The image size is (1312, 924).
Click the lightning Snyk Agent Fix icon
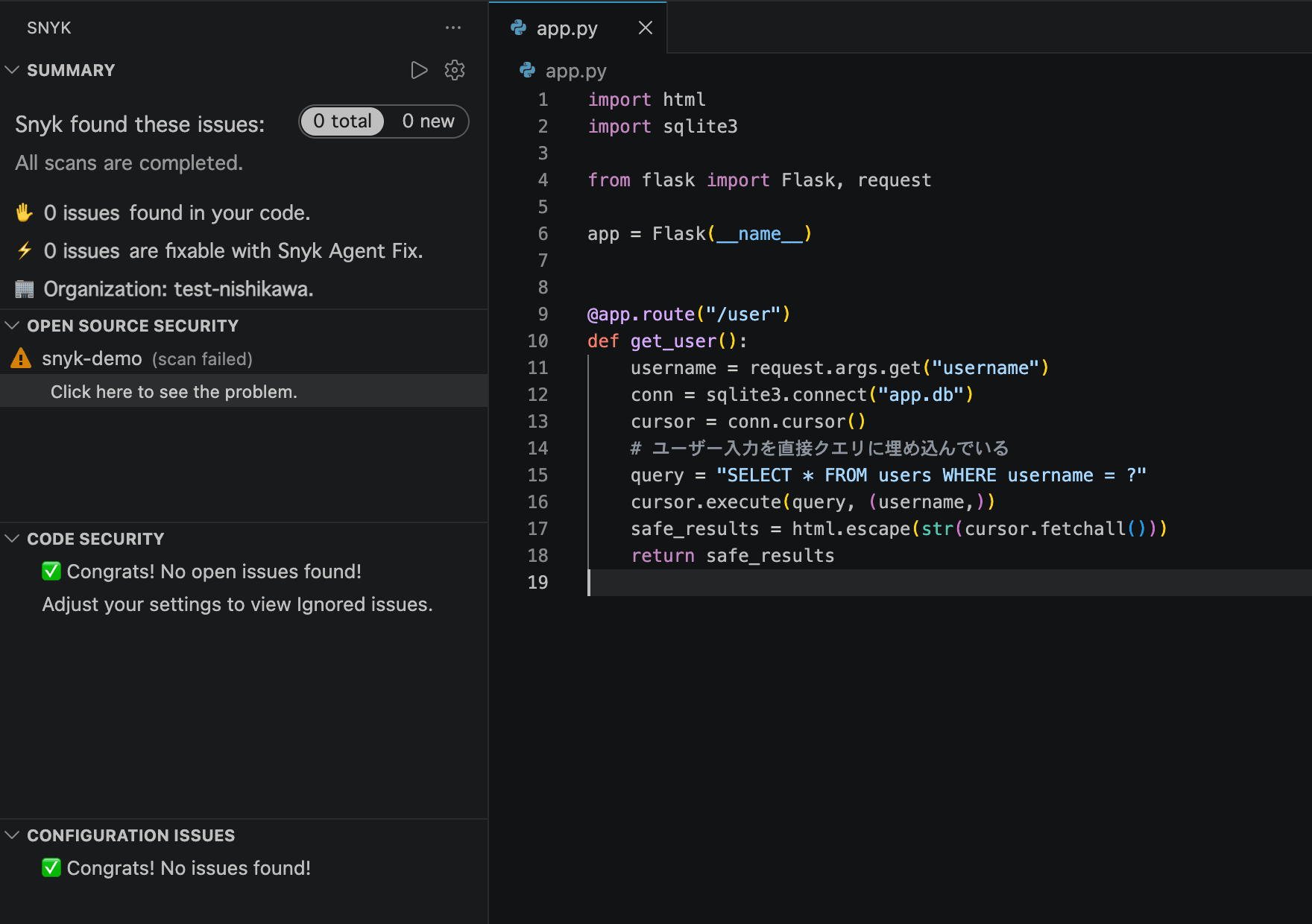point(25,250)
